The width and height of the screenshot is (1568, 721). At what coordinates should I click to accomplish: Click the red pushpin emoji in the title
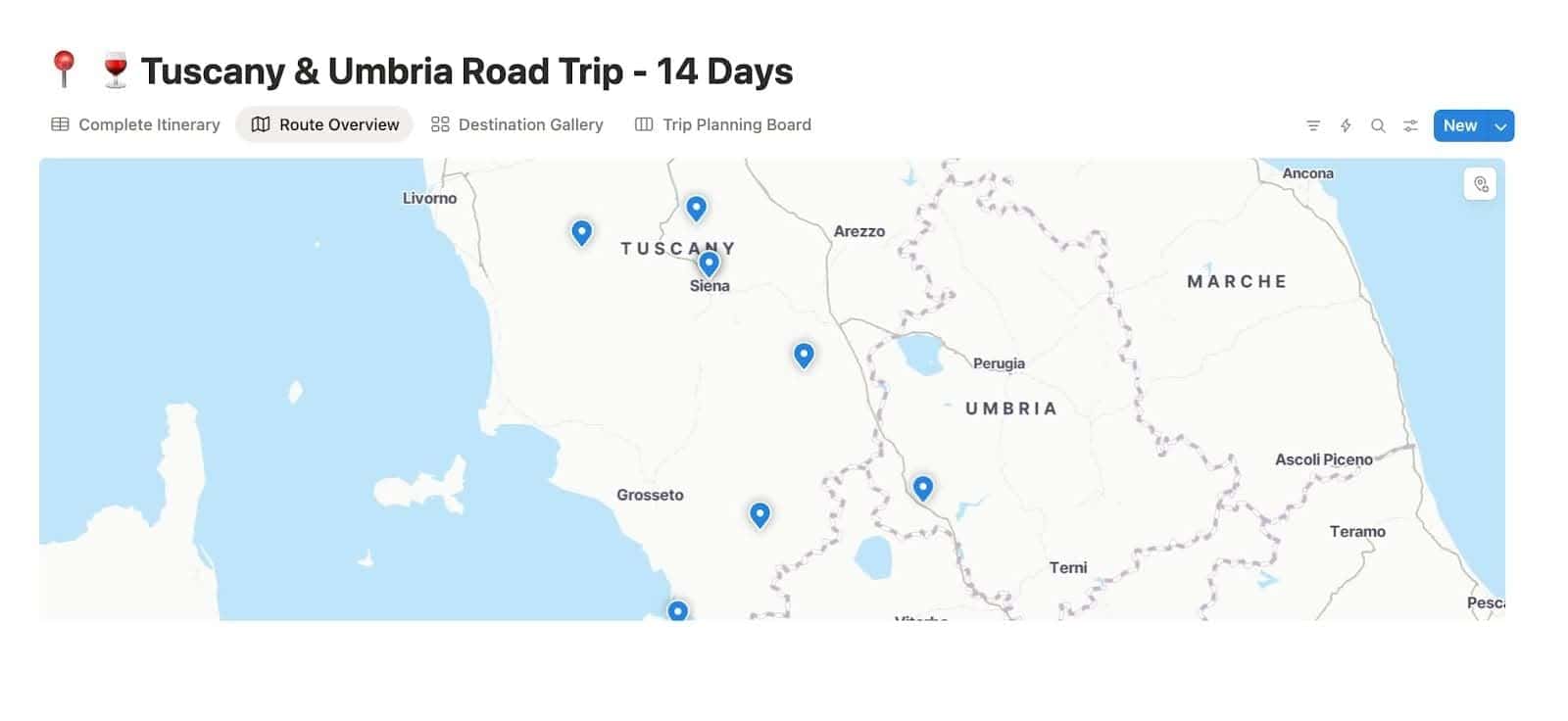(x=65, y=70)
